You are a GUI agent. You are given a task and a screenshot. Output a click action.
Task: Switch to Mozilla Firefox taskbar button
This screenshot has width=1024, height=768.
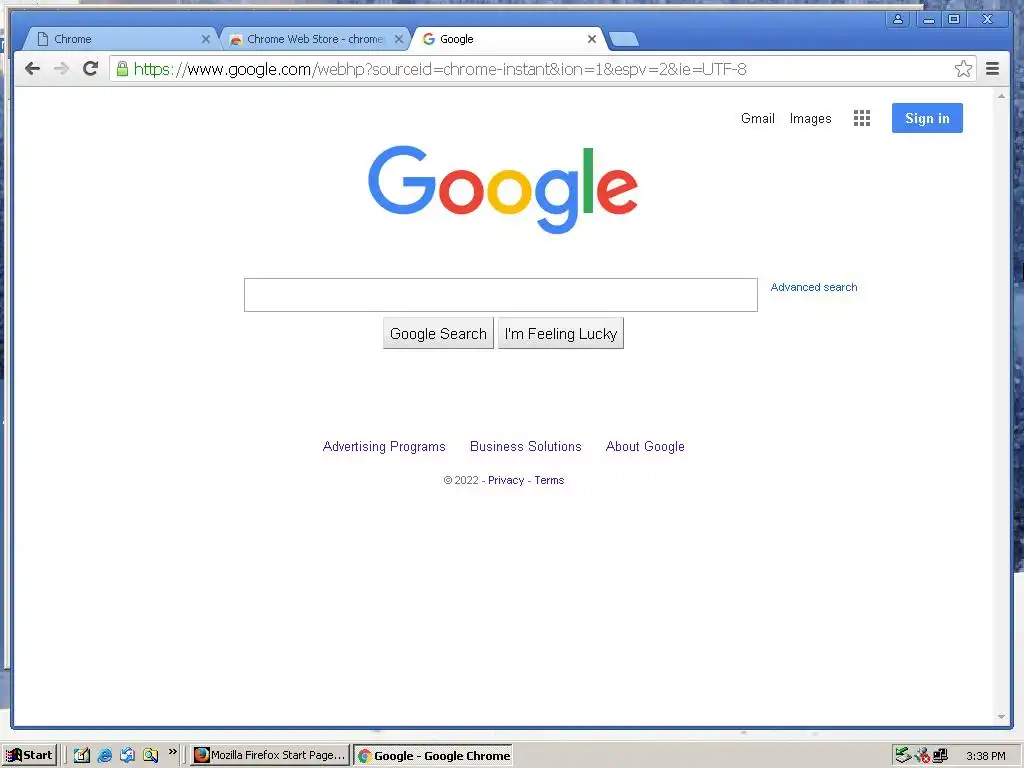[x=270, y=756]
